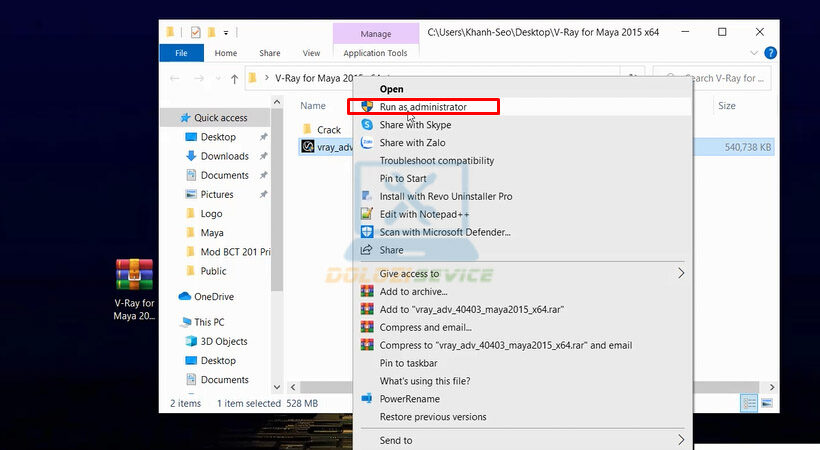Image resolution: width=820 pixels, height=450 pixels.
Task: Click the PowerRename icon in the context menu
Action: [367, 399]
